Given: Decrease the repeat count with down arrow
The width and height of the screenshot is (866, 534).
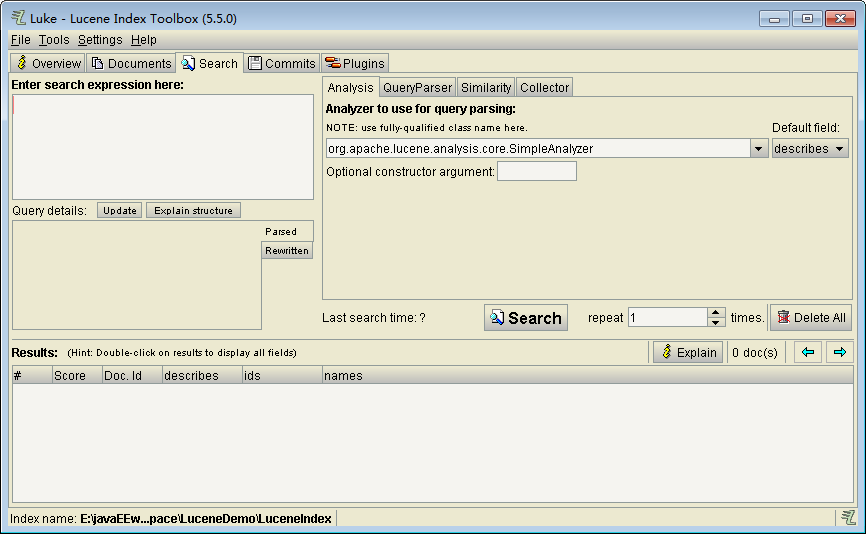Looking at the screenshot, I should click(x=716, y=323).
